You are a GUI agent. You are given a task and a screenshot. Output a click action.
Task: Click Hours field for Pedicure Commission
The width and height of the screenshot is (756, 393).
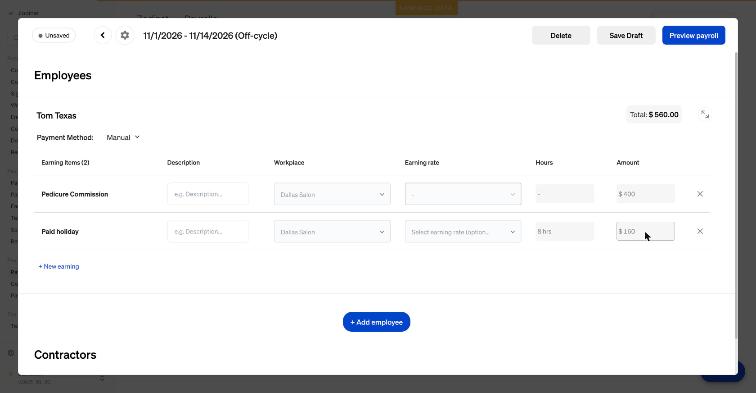(x=565, y=194)
